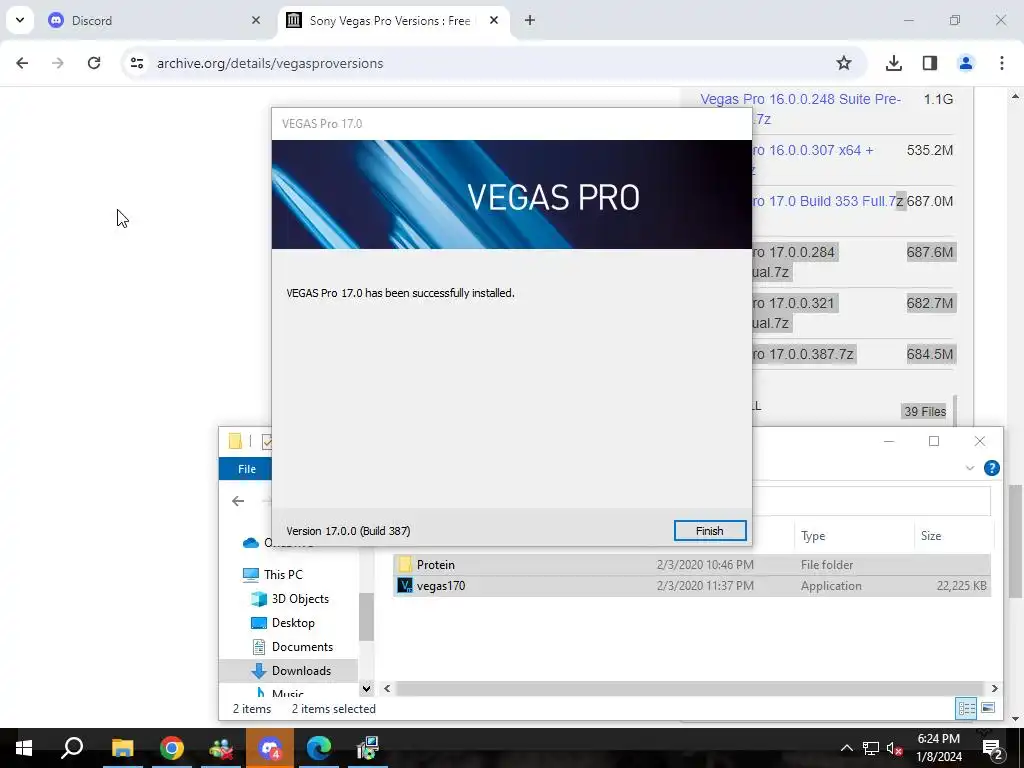Click horizontal scrollbar left arrow in Explorer

(387, 688)
